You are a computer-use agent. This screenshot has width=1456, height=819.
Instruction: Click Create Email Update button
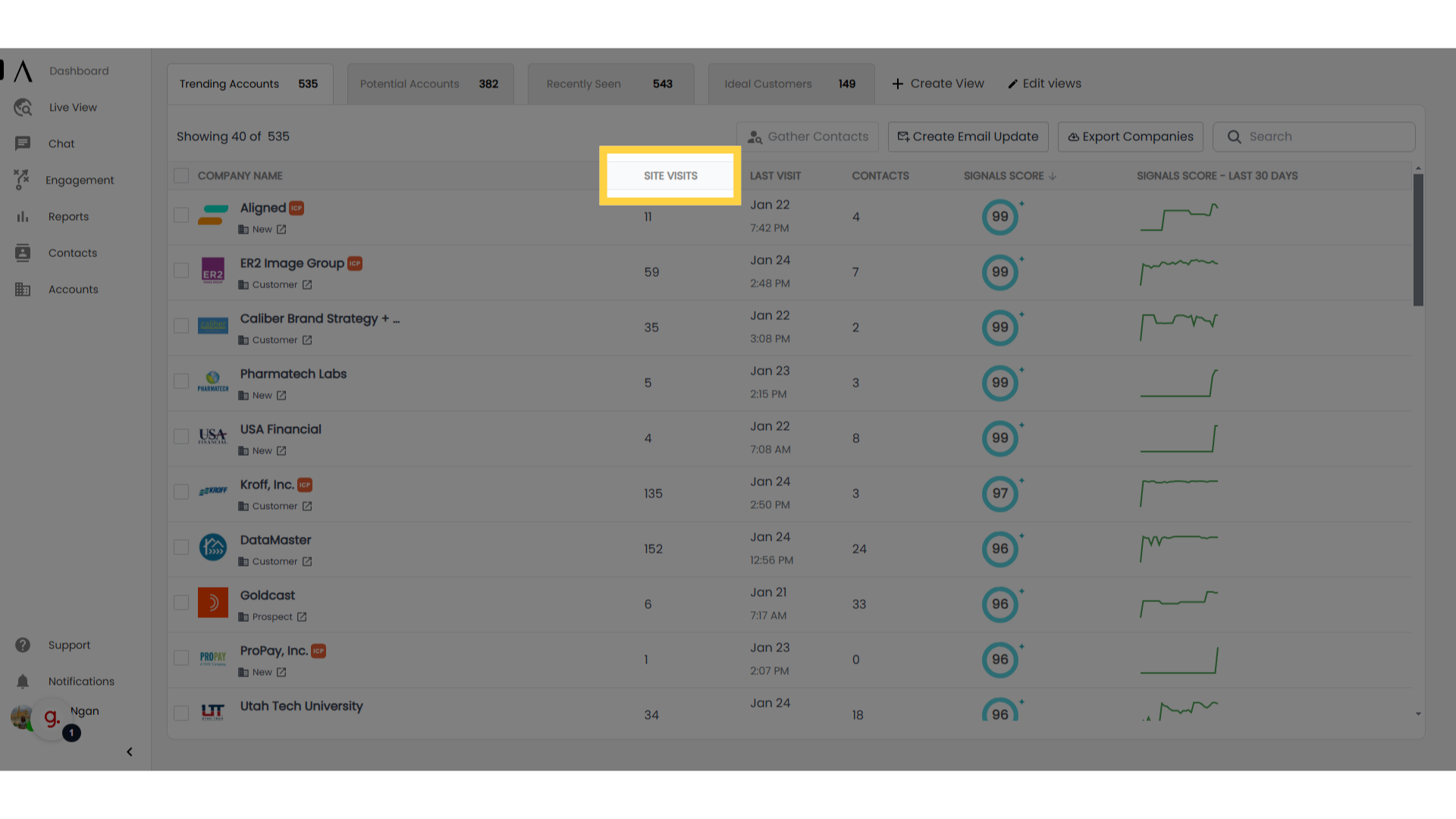coord(966,136)
